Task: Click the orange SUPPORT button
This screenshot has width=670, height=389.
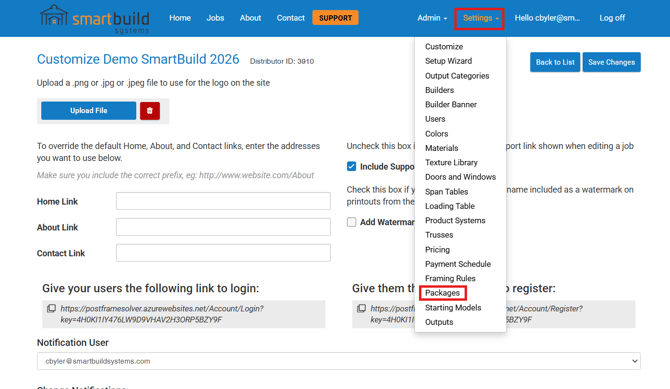Action: tap(335, 18)
